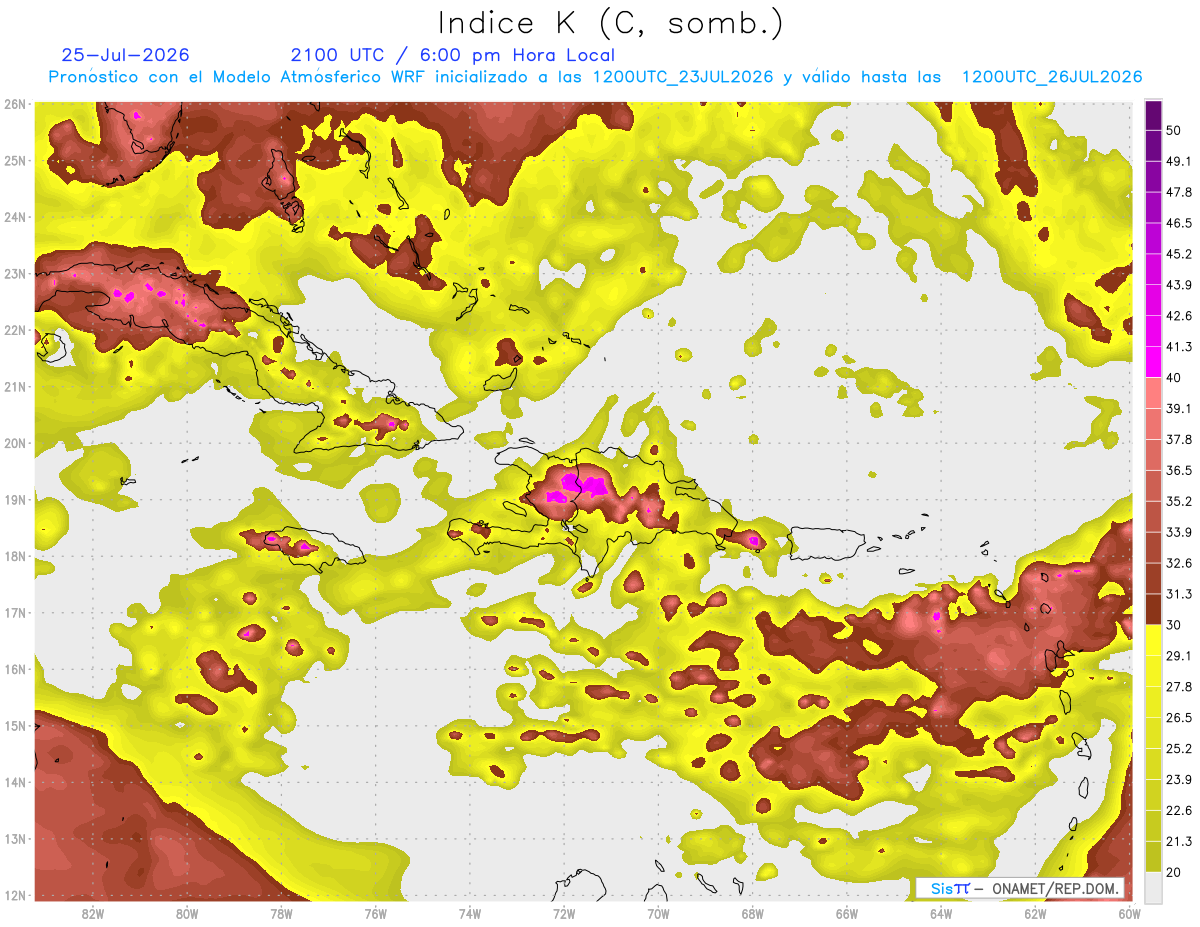The width and height of the screenshot is (1200, 927).
Task: Click the '41.3' colorbar value
Action: [1179, 347]
